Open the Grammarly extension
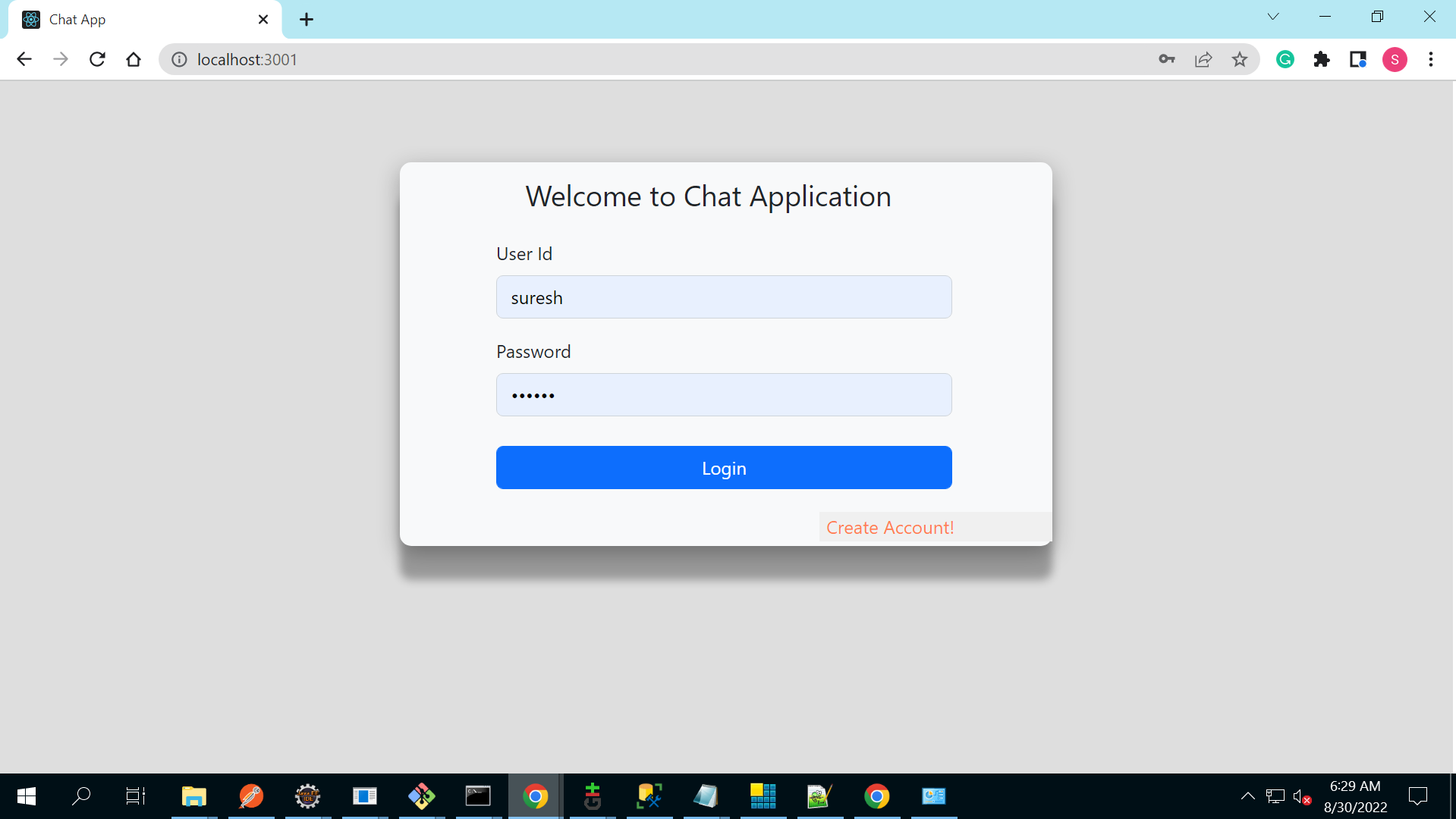This screenshot has width=1456, height=819. tap(1285, 59)
